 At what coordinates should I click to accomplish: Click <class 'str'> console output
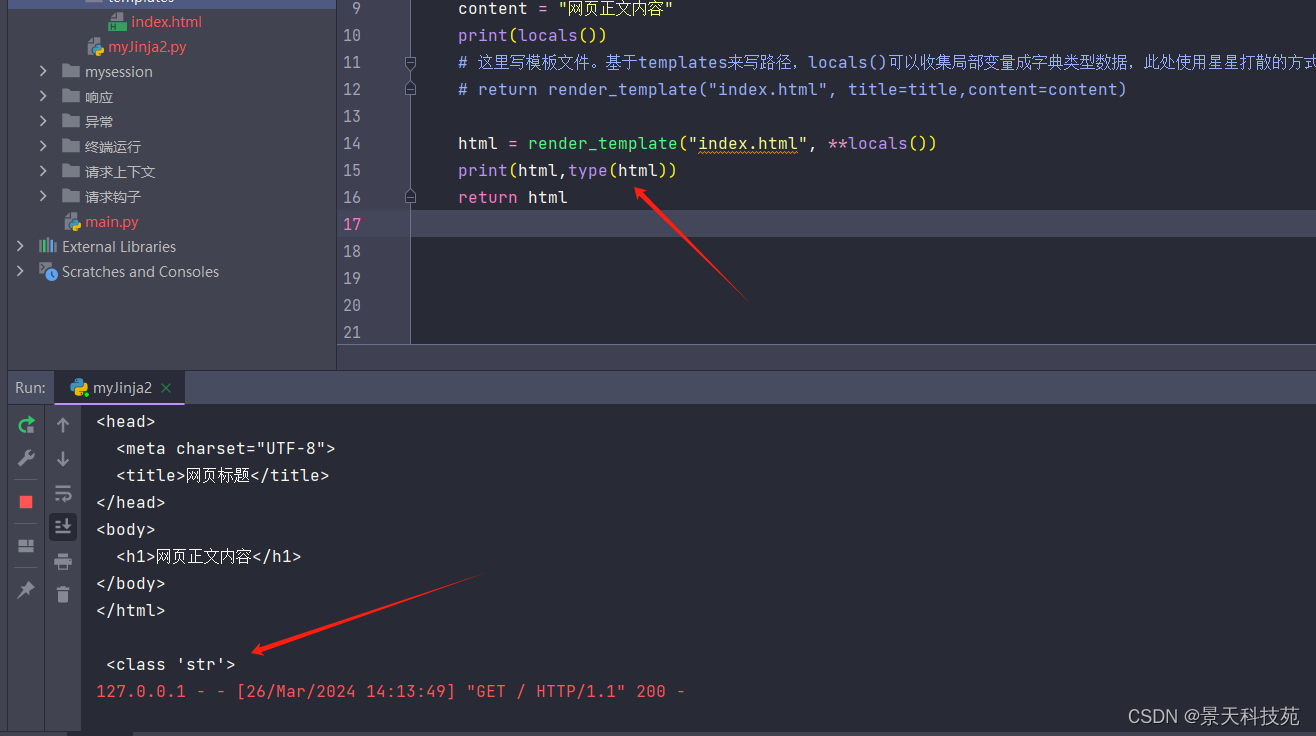pos(171,664)
